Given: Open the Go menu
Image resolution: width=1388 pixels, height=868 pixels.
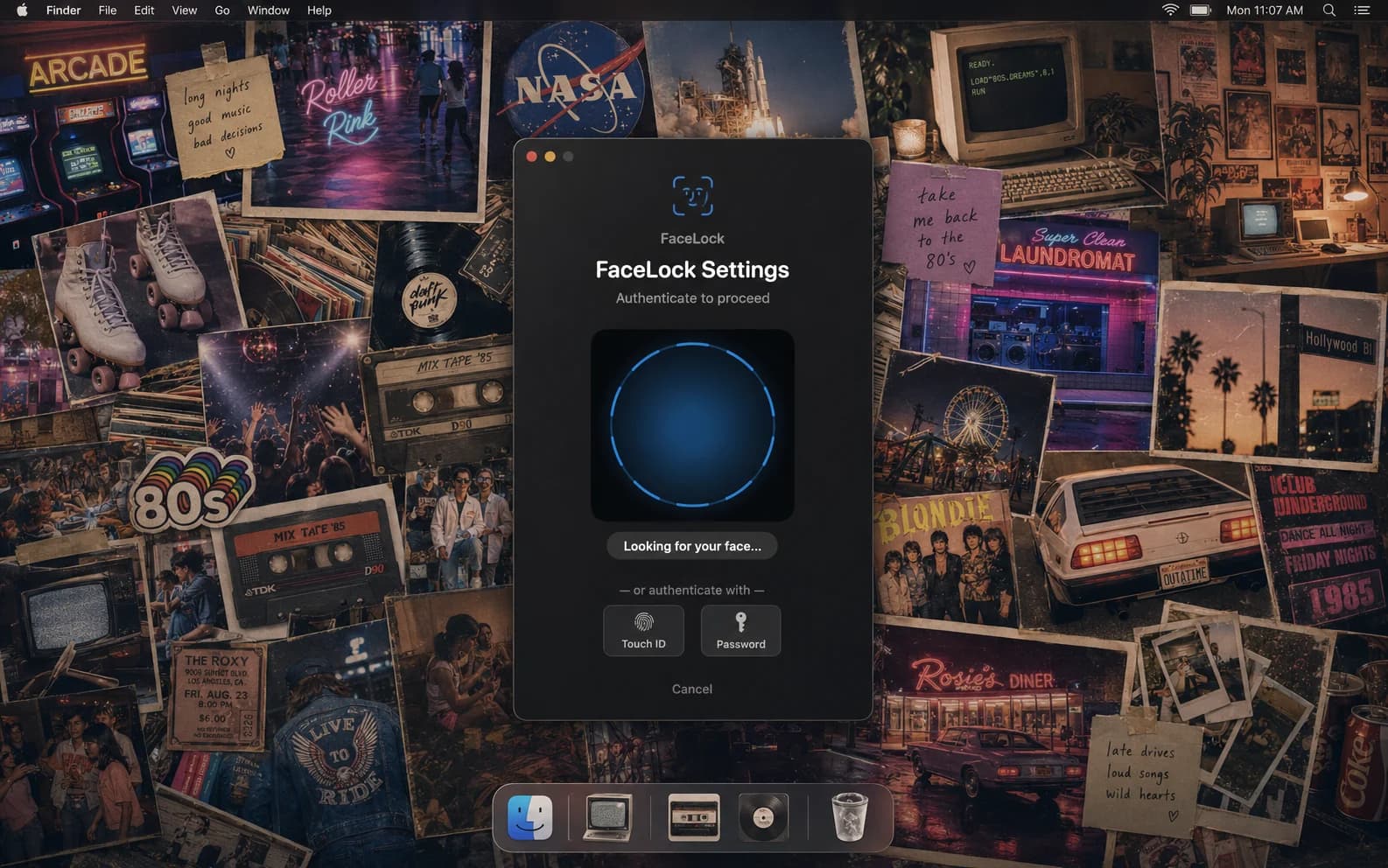Looking at the screenshot, I should coord(222,10).
